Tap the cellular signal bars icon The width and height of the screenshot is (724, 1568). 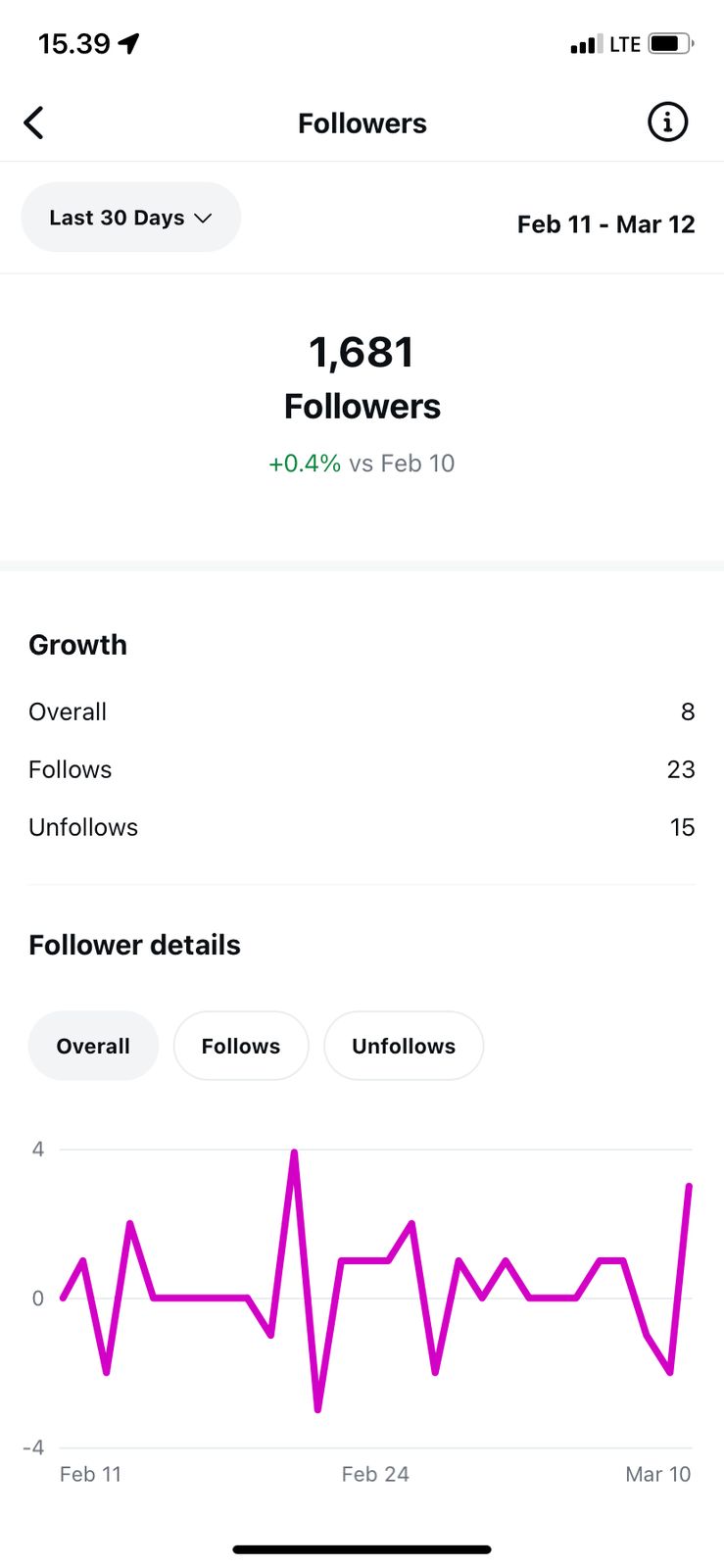point(586,44)
